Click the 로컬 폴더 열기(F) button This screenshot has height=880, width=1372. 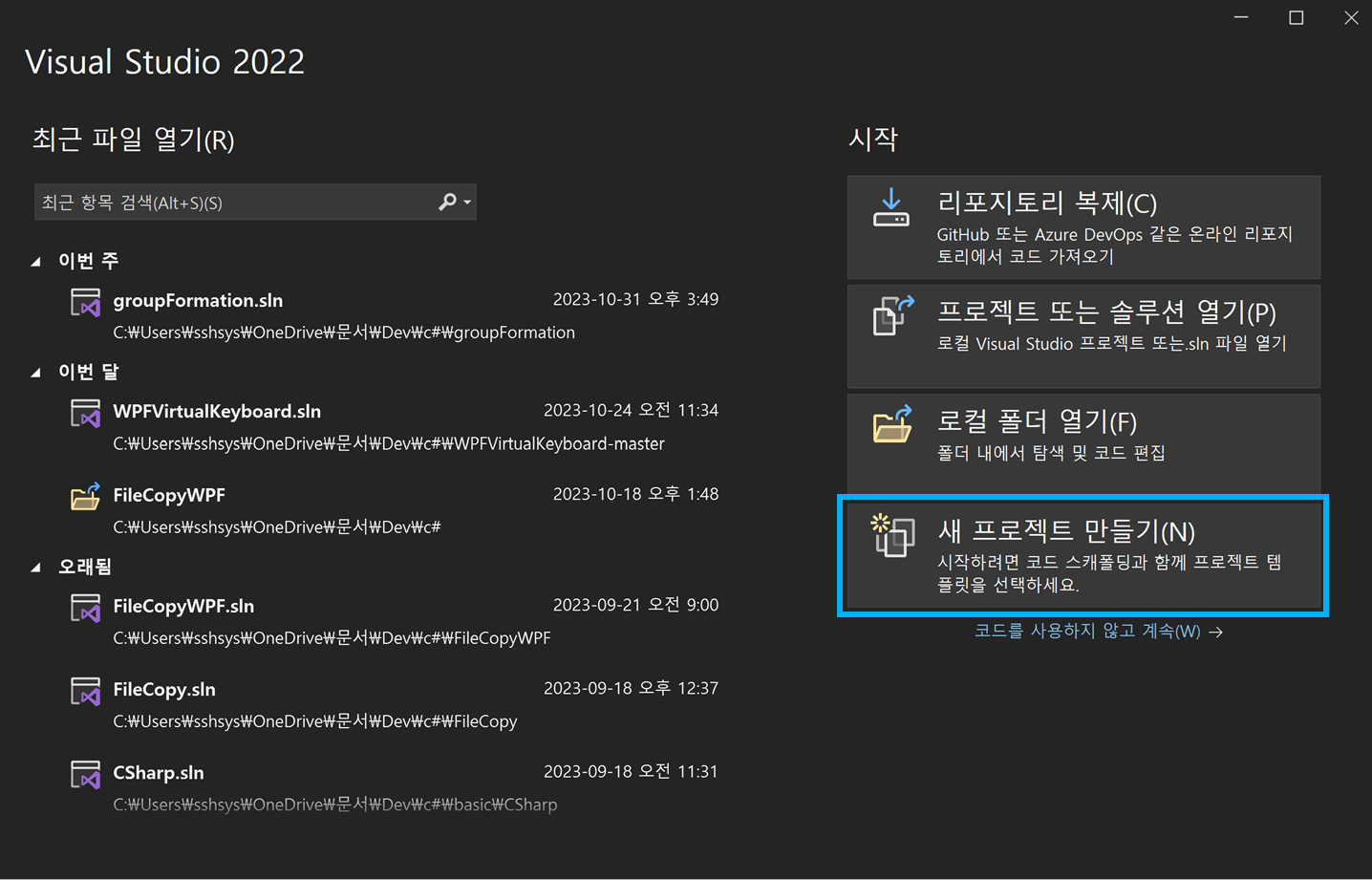pos(1083,445)
